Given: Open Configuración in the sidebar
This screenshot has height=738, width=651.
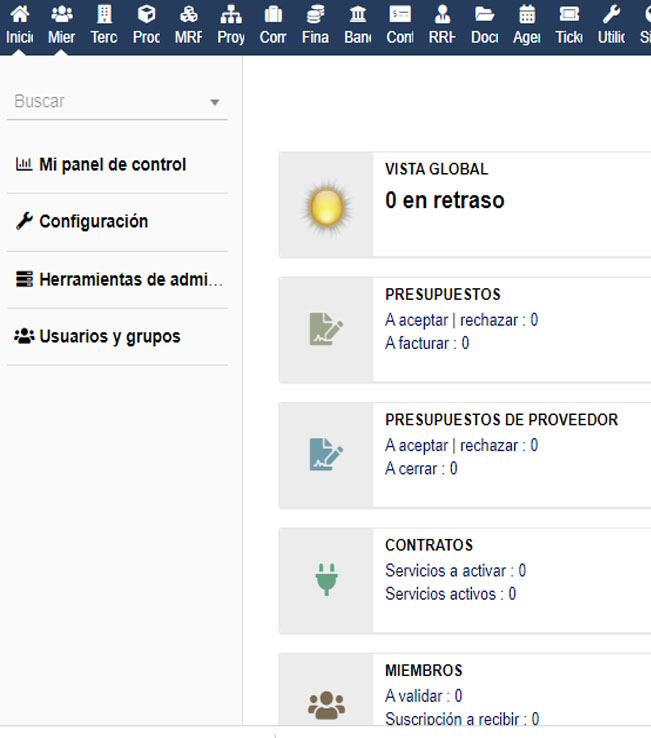Looking at the screenshot, I should (x=93, y=222).
